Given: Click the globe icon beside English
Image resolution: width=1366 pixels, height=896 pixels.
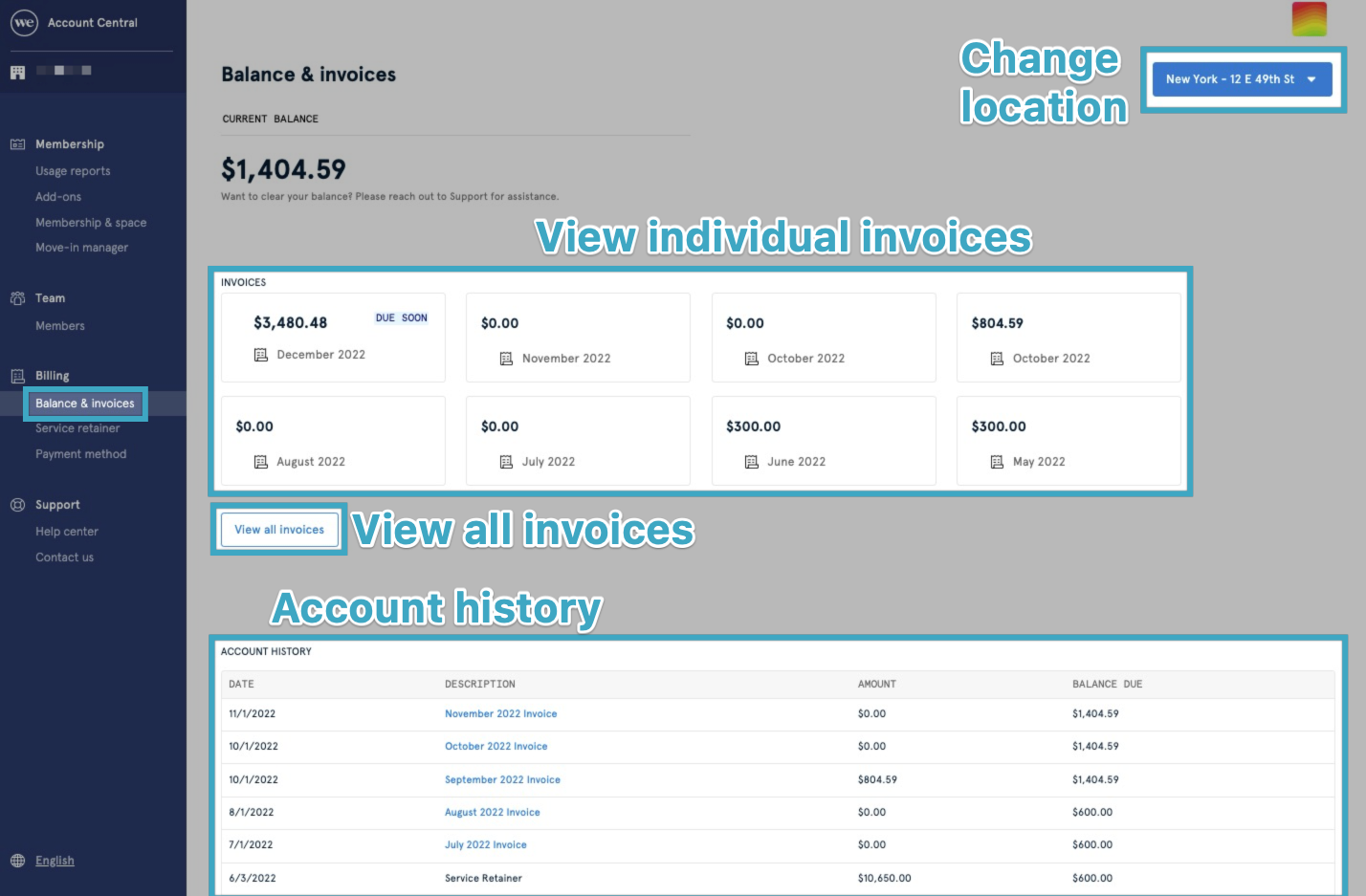Looking at the screenshot, I should [x=19, y=860].
